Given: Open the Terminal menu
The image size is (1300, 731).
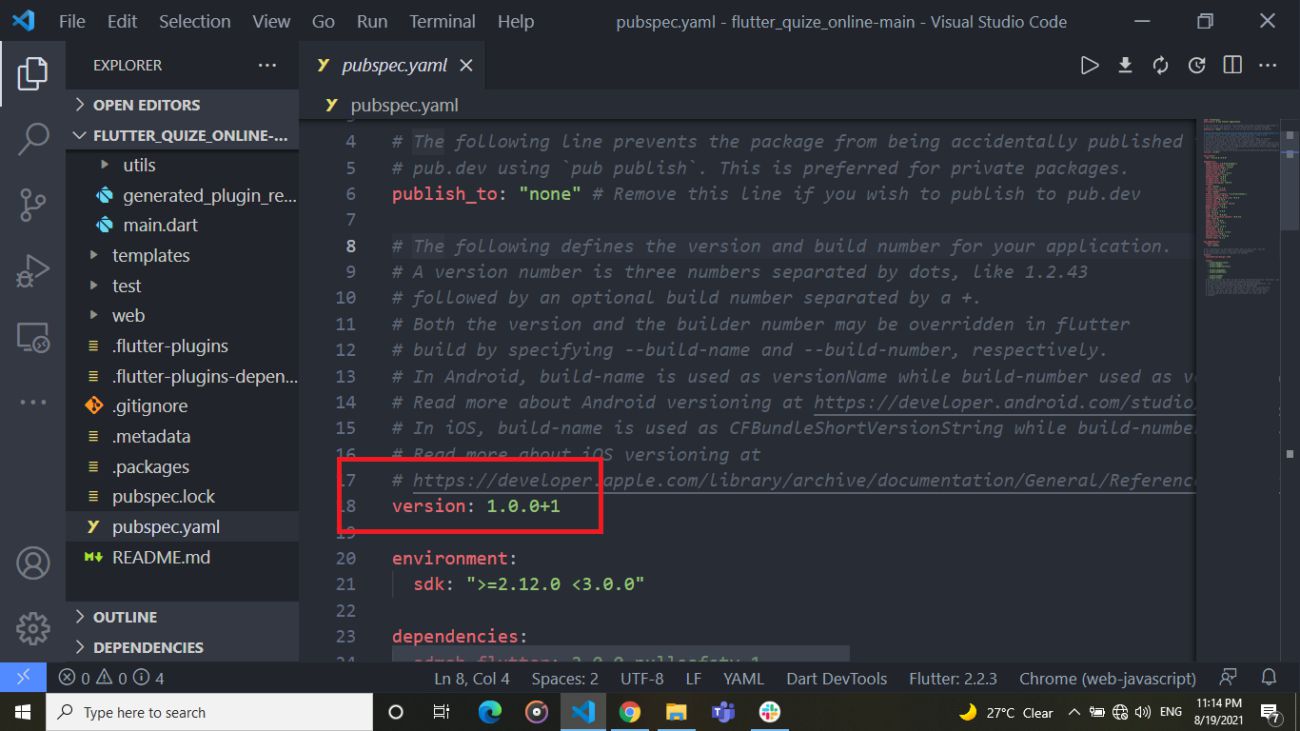Looking at the screenshot, I should click(442, 21).
